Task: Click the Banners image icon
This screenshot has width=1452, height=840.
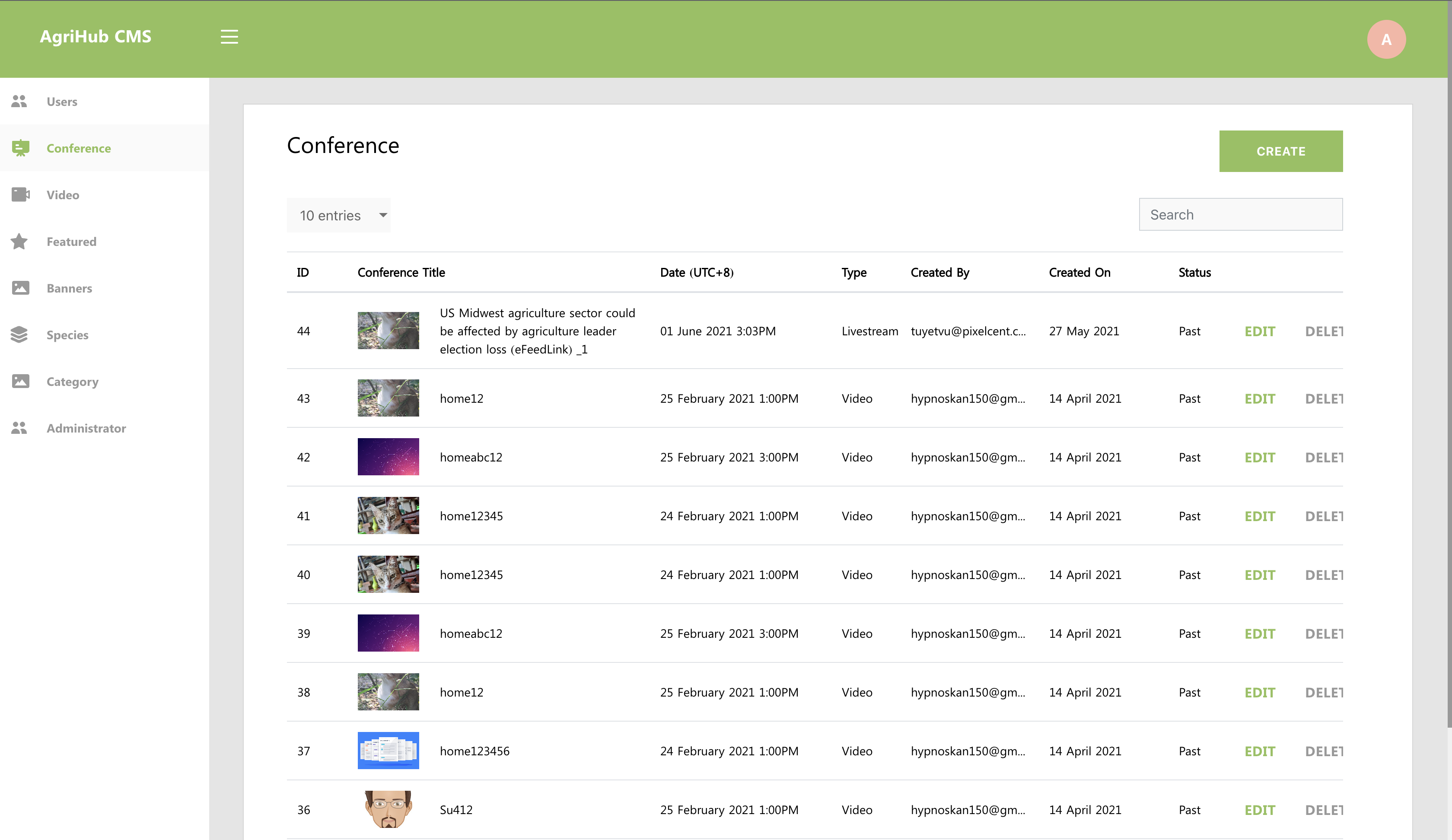Action: click(x=20, y=288)
